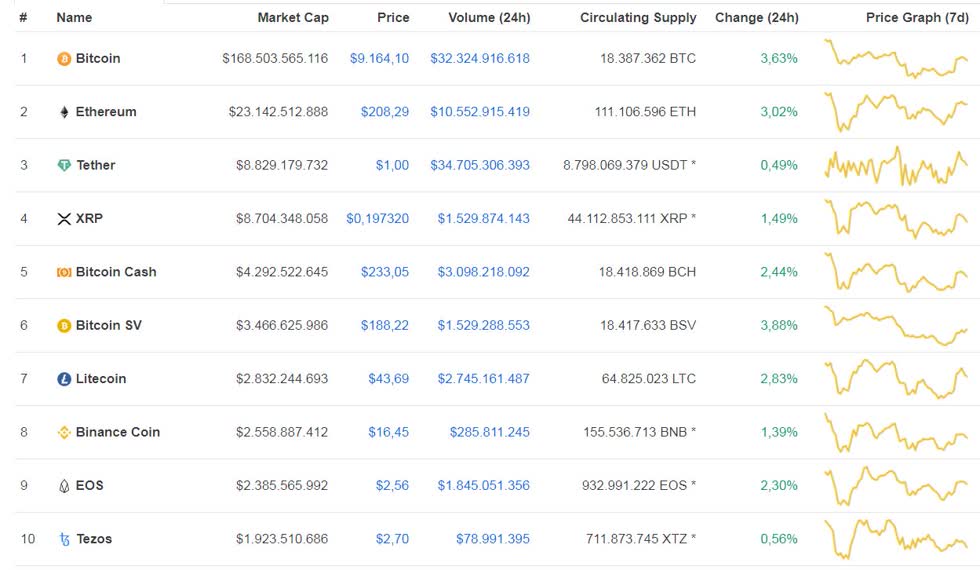This screenshot has height=570, width=980.
Task: Click the Bitcoin Cash orange icon
Action: (x=64, y=272)
